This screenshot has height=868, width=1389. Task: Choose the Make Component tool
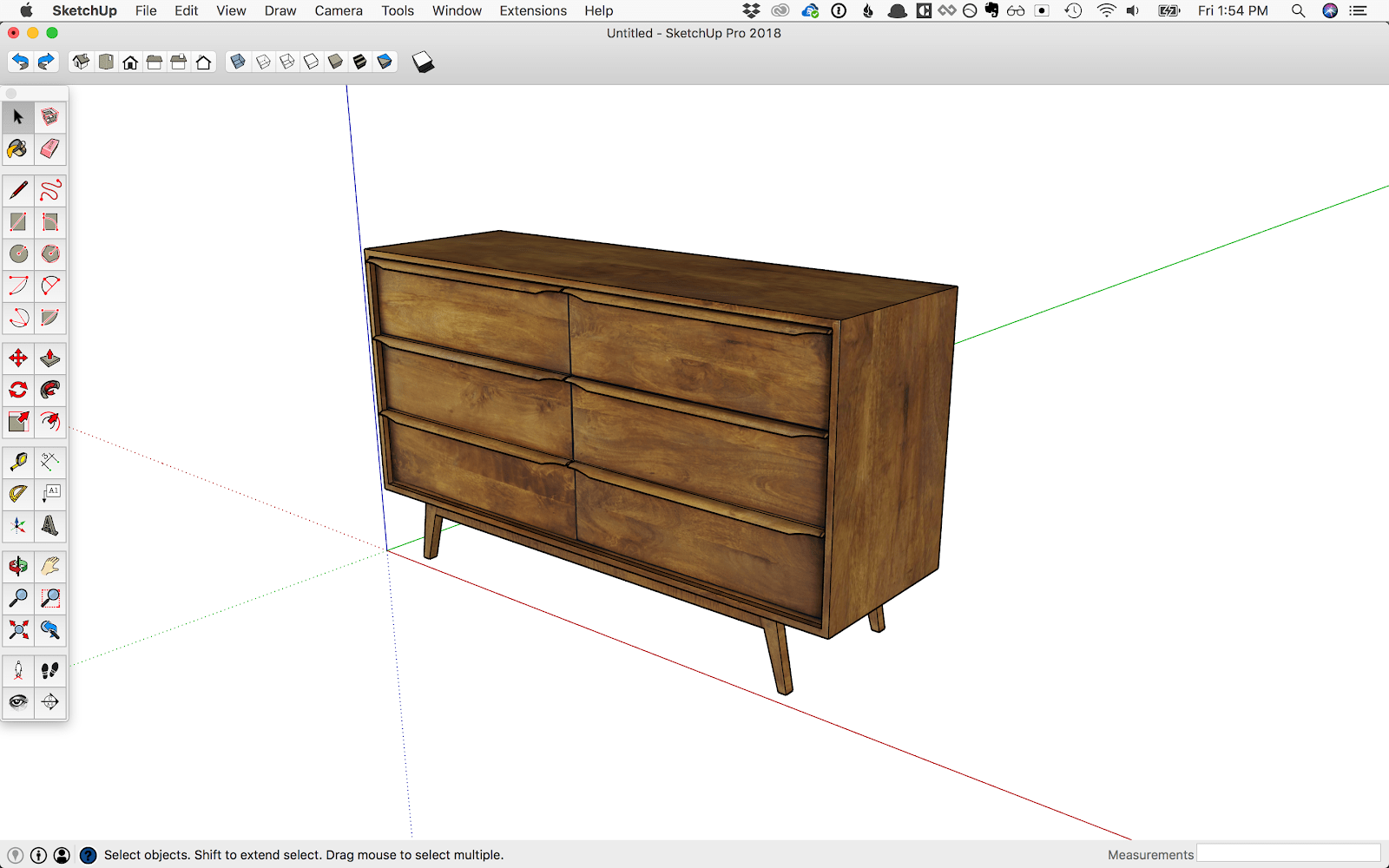click(x=50, y=116)
